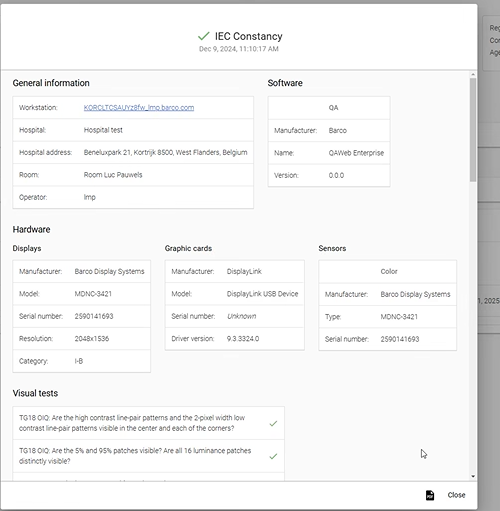Select the date 'Dec 9, 2024, 11:10:17 AM'
500x511 pixels.
point(239,49)
